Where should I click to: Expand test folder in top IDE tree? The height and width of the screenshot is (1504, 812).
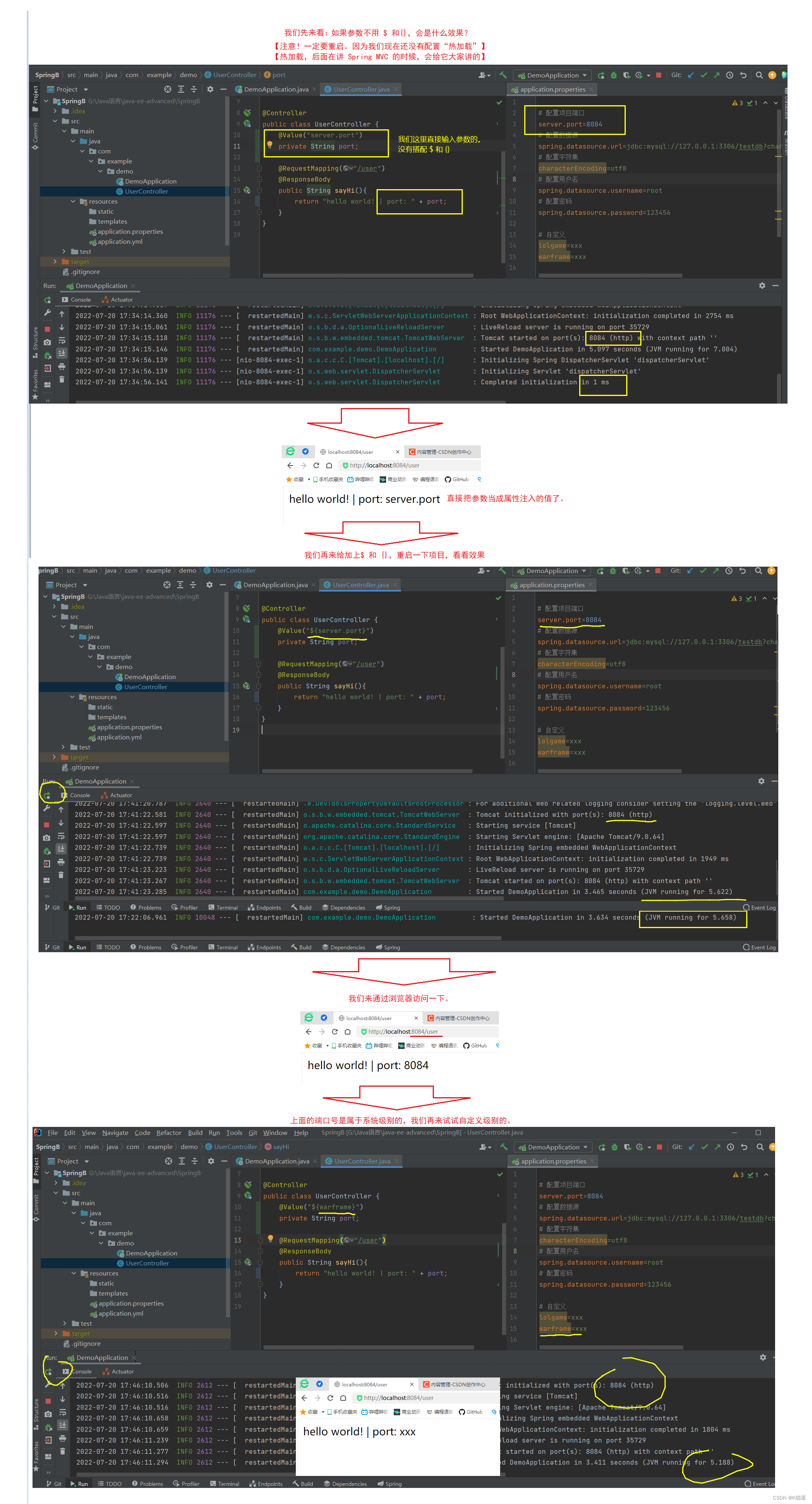pyautogui.click(x=64, y=252)
